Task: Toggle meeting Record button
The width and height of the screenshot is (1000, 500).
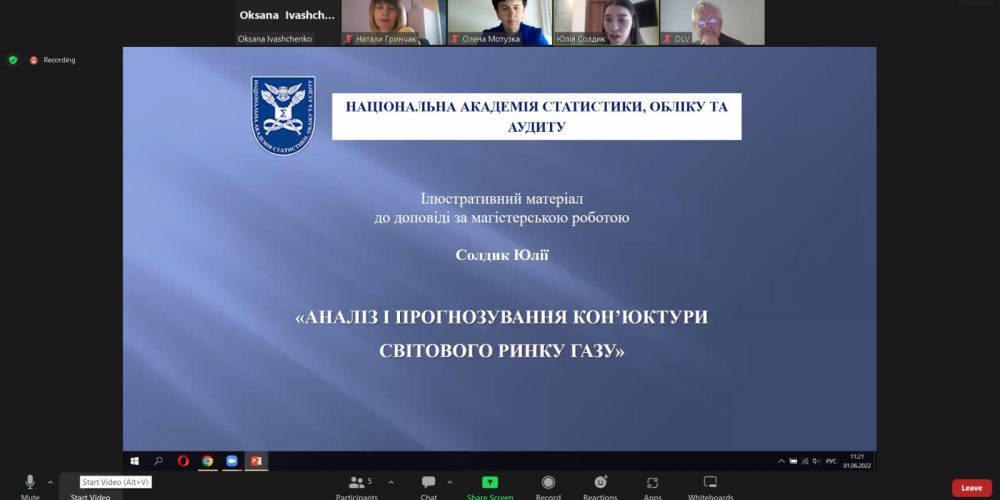Action: click(x=548, y=484)
